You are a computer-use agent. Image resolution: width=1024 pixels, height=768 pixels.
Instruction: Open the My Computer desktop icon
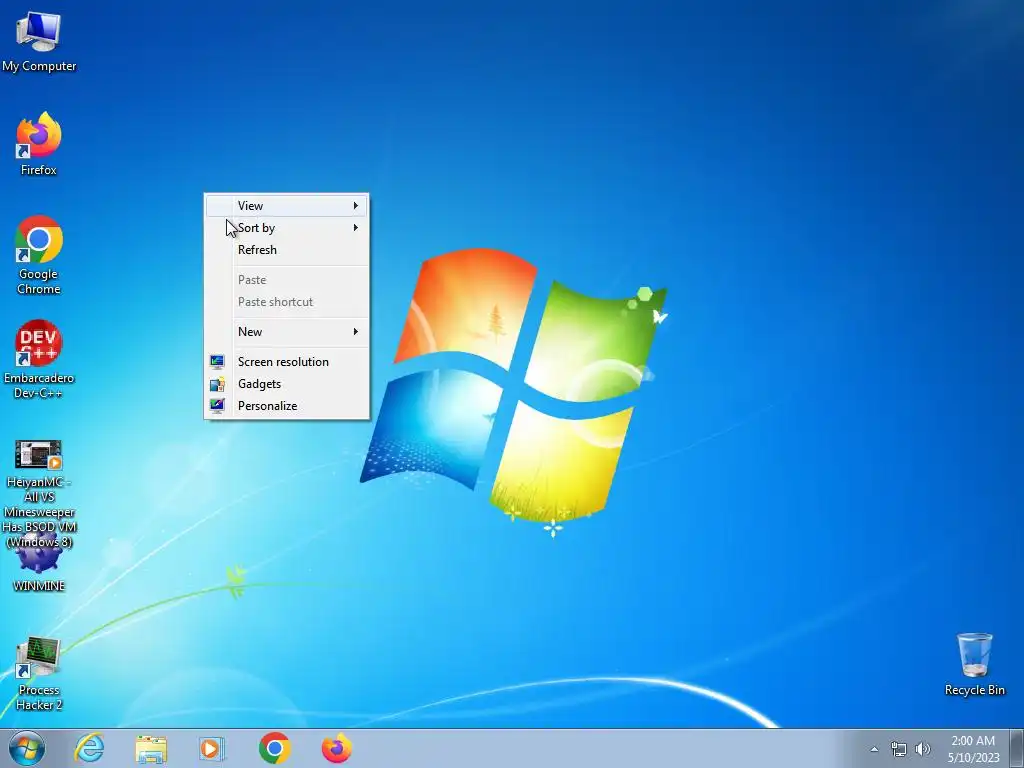point(39,41)
